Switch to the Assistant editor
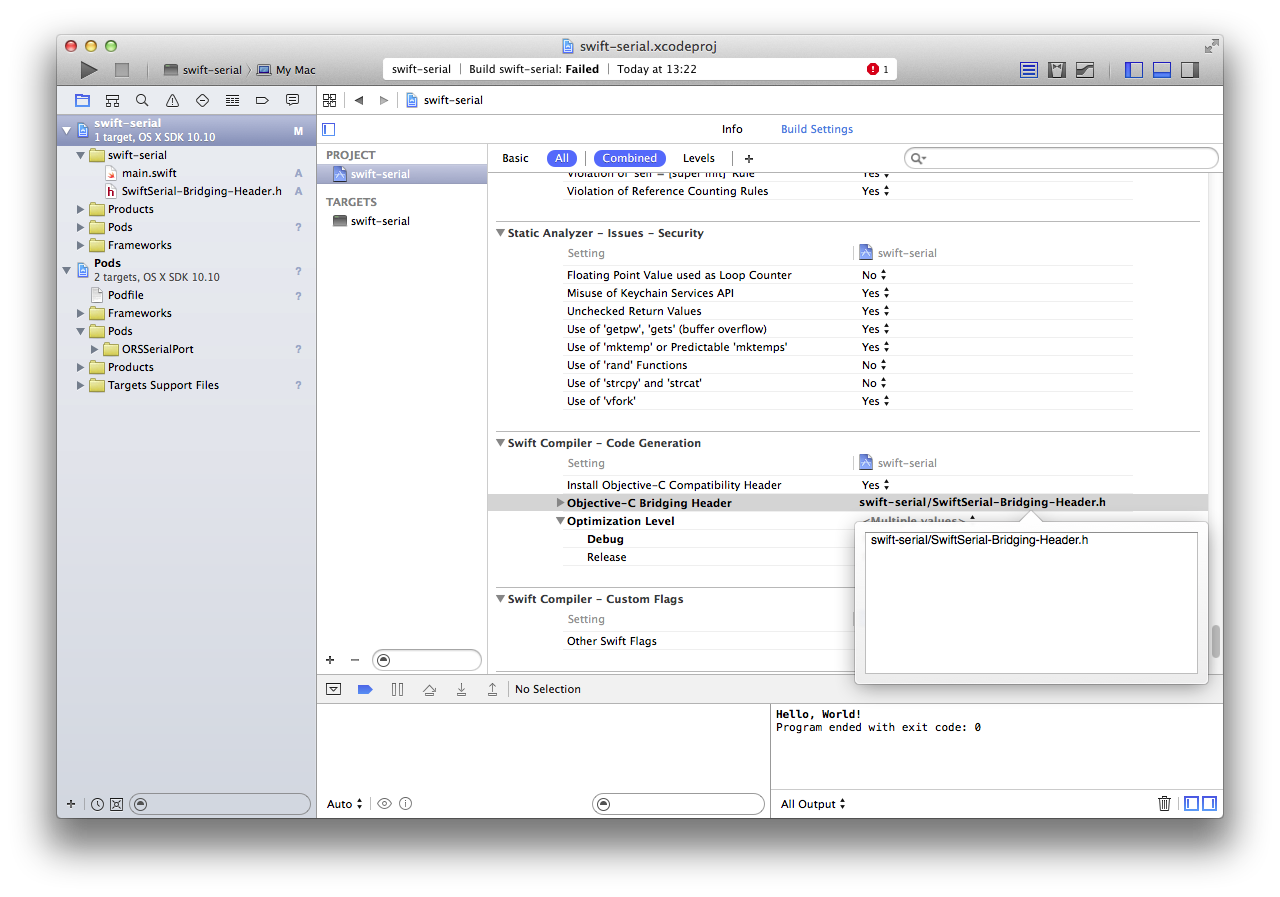The height and width of the screenshot is (897, 1280). (x=1057, y=70)
